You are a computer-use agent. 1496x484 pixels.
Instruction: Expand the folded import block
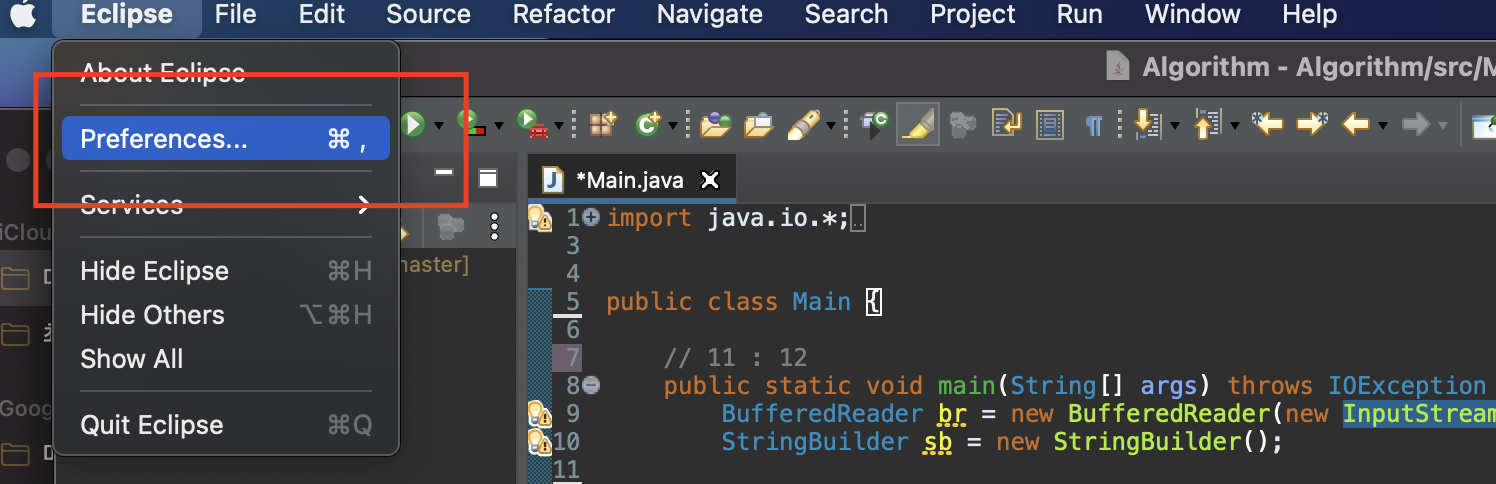pos(591,217)
